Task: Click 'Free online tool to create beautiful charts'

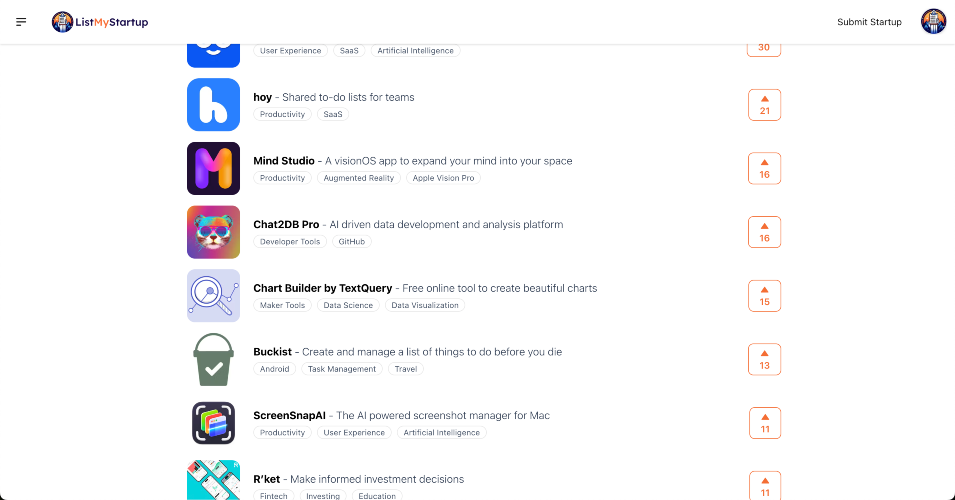Action: click(x=500, y=288)
